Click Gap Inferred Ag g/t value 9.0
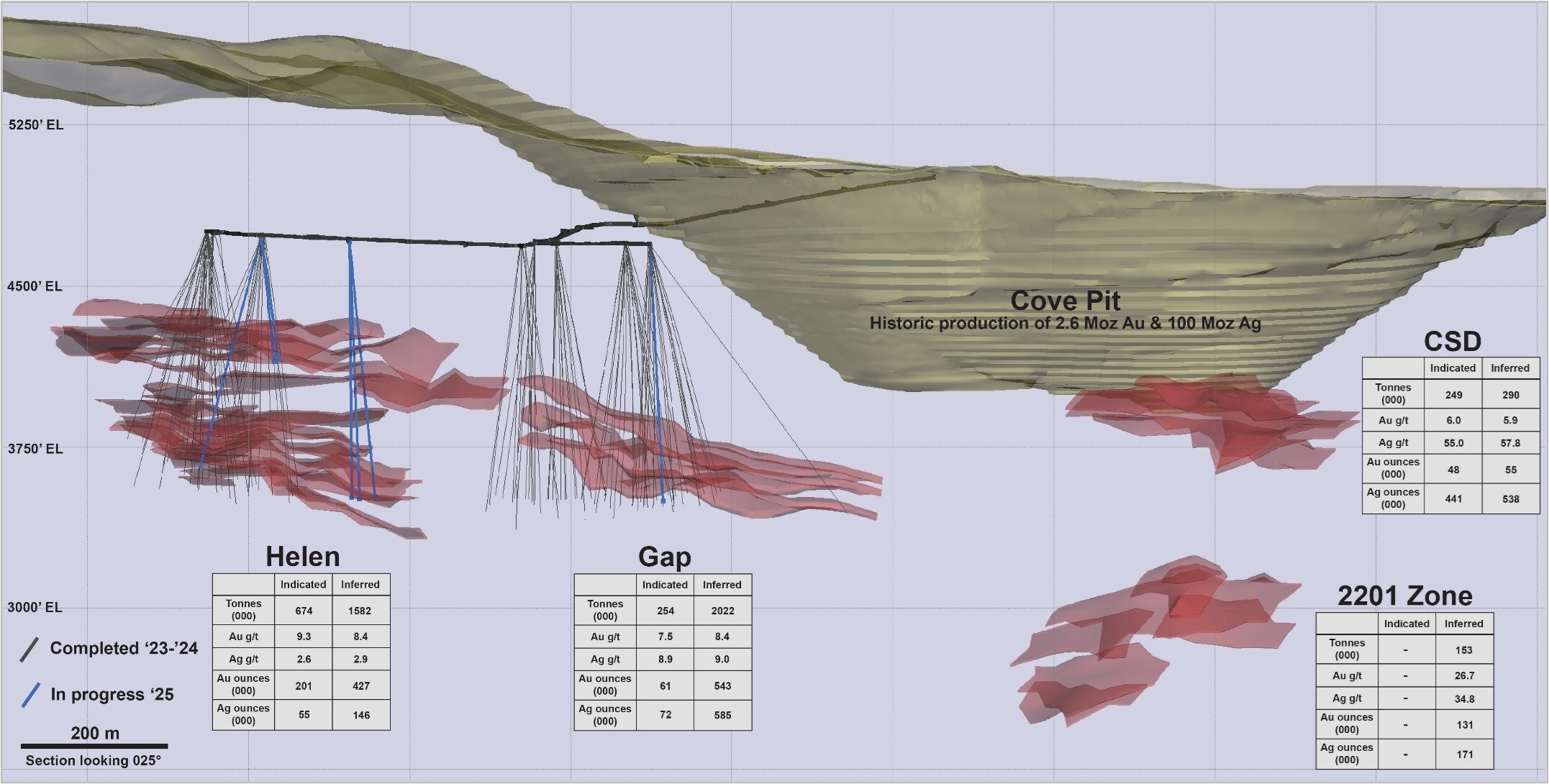 tap(722, 659)
